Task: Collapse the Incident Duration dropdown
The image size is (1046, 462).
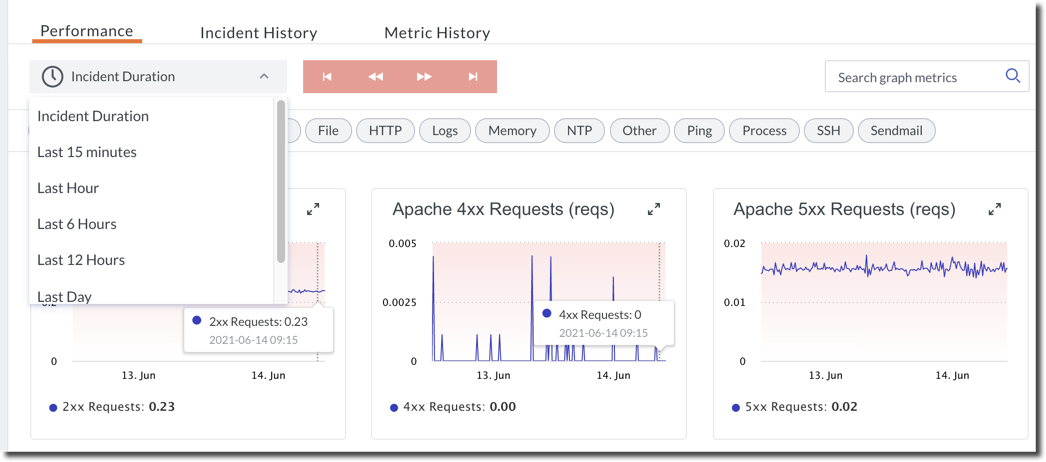Action: 264,76
